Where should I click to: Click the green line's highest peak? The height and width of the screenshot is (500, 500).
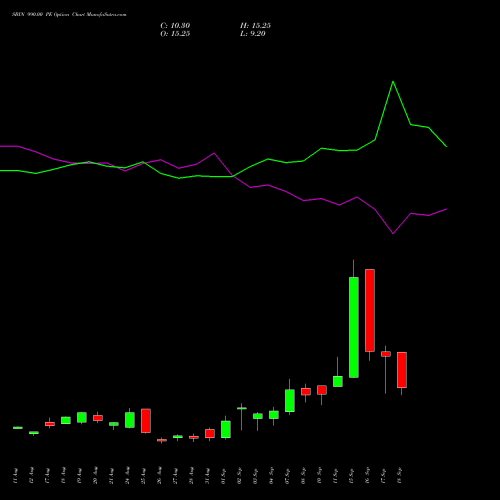click(393, 82)
